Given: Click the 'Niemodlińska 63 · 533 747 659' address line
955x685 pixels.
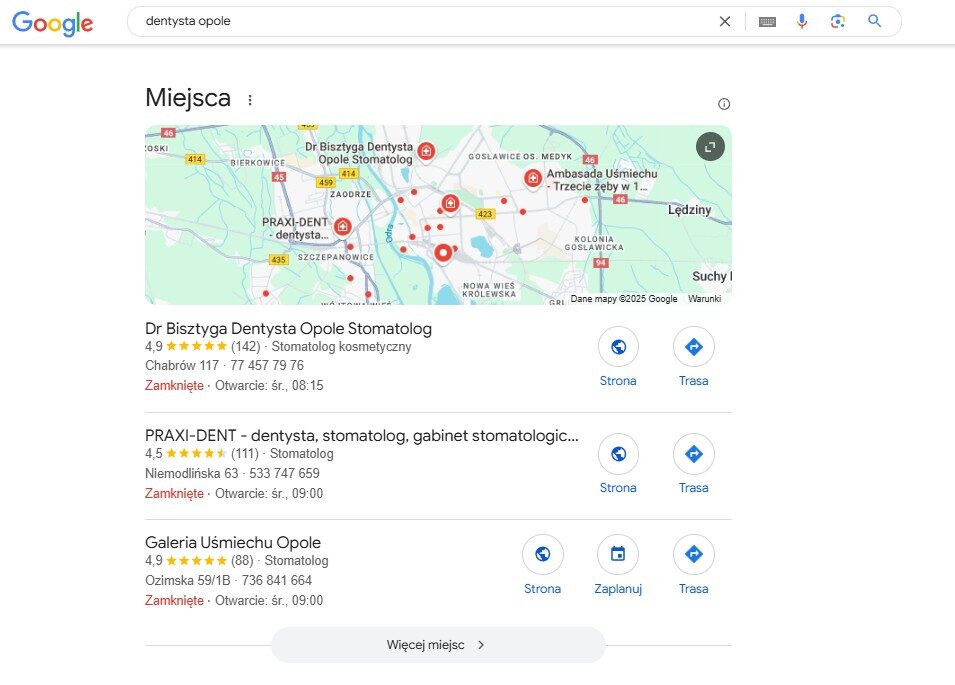Looking at the screenshot, I should (x=232, y=473).
